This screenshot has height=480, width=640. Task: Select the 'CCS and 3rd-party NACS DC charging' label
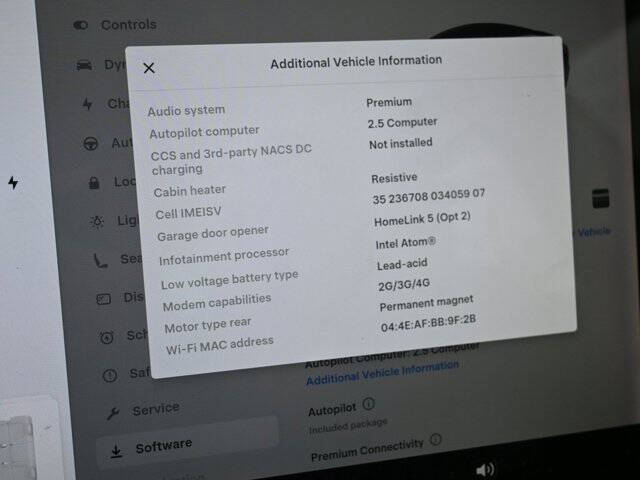click(231, 159)
